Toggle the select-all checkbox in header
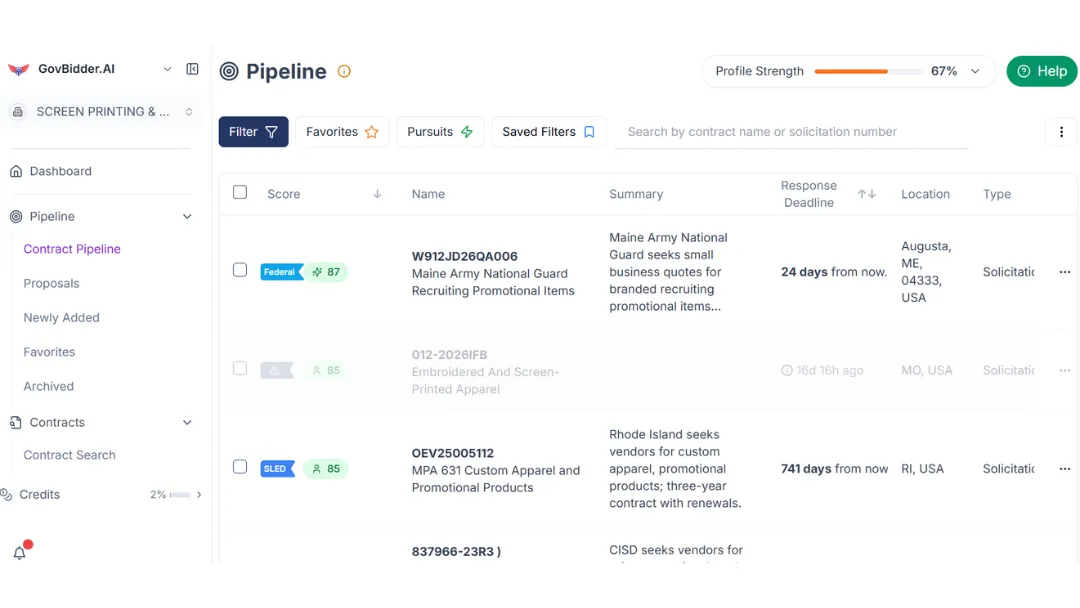The height and width of the screenshot is (608, 1080). 240,192
